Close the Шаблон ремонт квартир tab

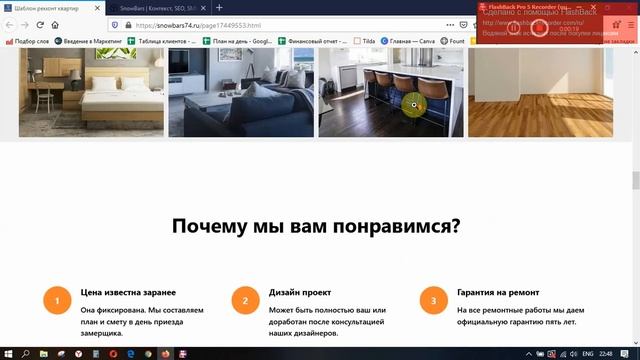tap(97, 8)
